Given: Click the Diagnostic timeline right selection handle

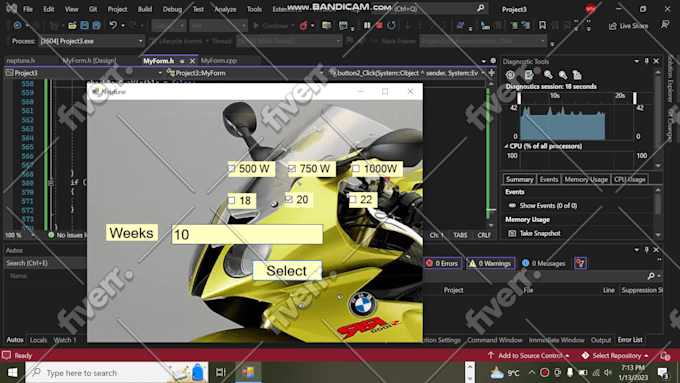Looking at the screenshot, I should click(635, 98).
